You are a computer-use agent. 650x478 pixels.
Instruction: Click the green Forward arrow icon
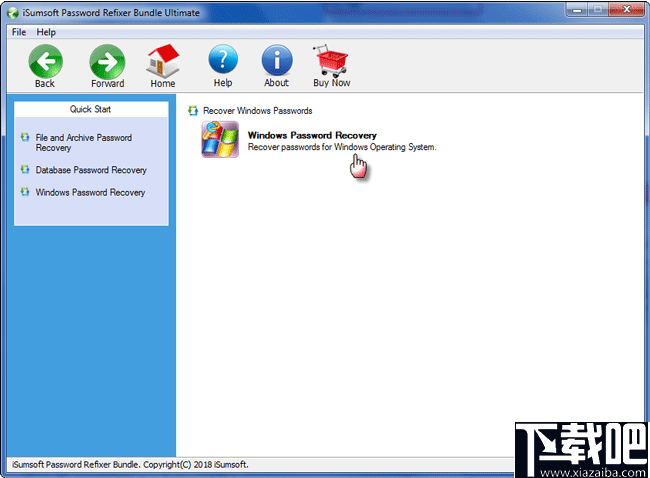107,61
